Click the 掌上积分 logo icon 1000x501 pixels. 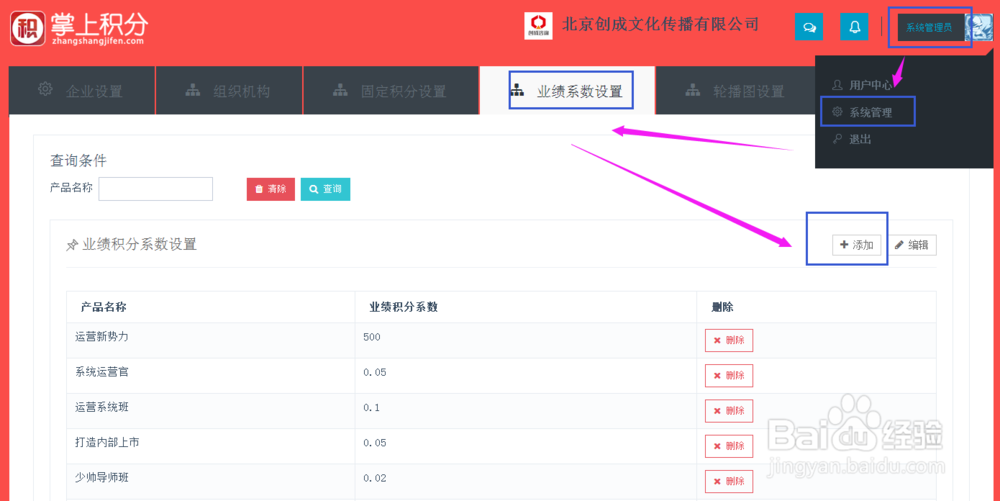tap(27, 29)
